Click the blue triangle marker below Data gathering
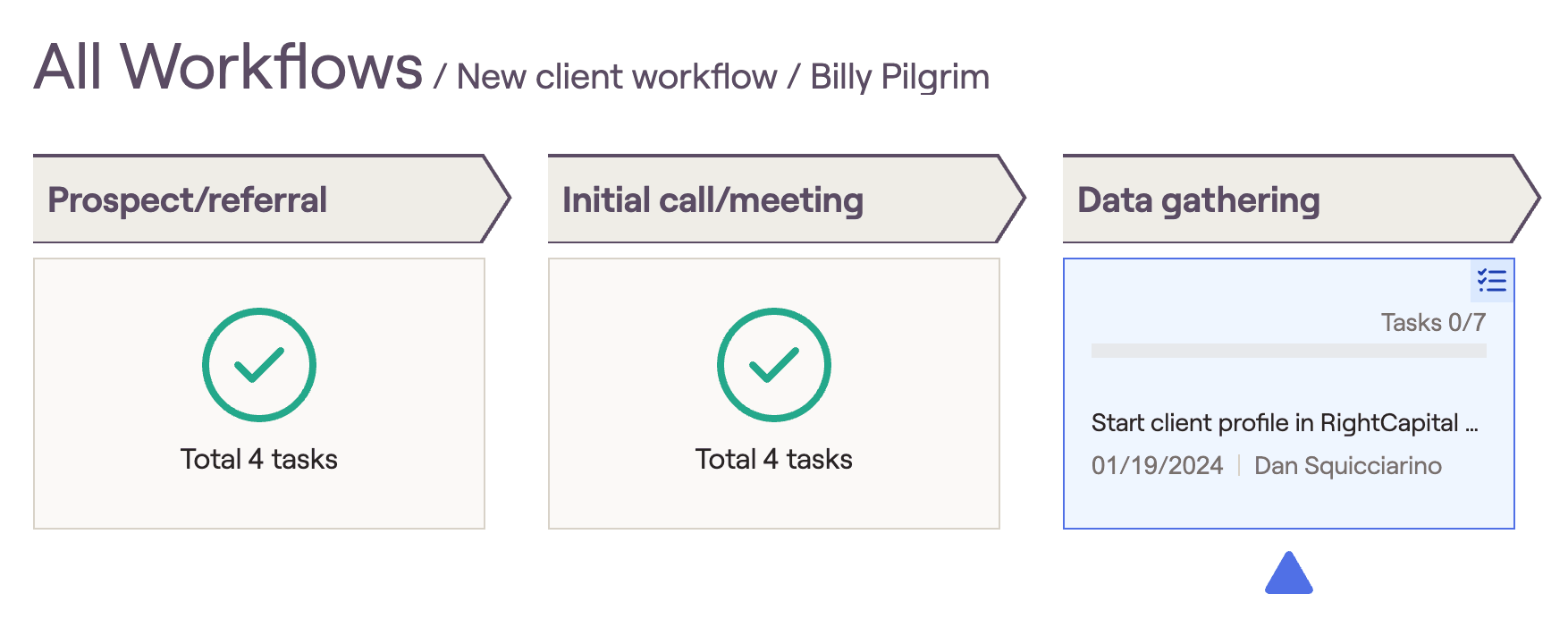1568x619 pixels. pos(1288,575)
